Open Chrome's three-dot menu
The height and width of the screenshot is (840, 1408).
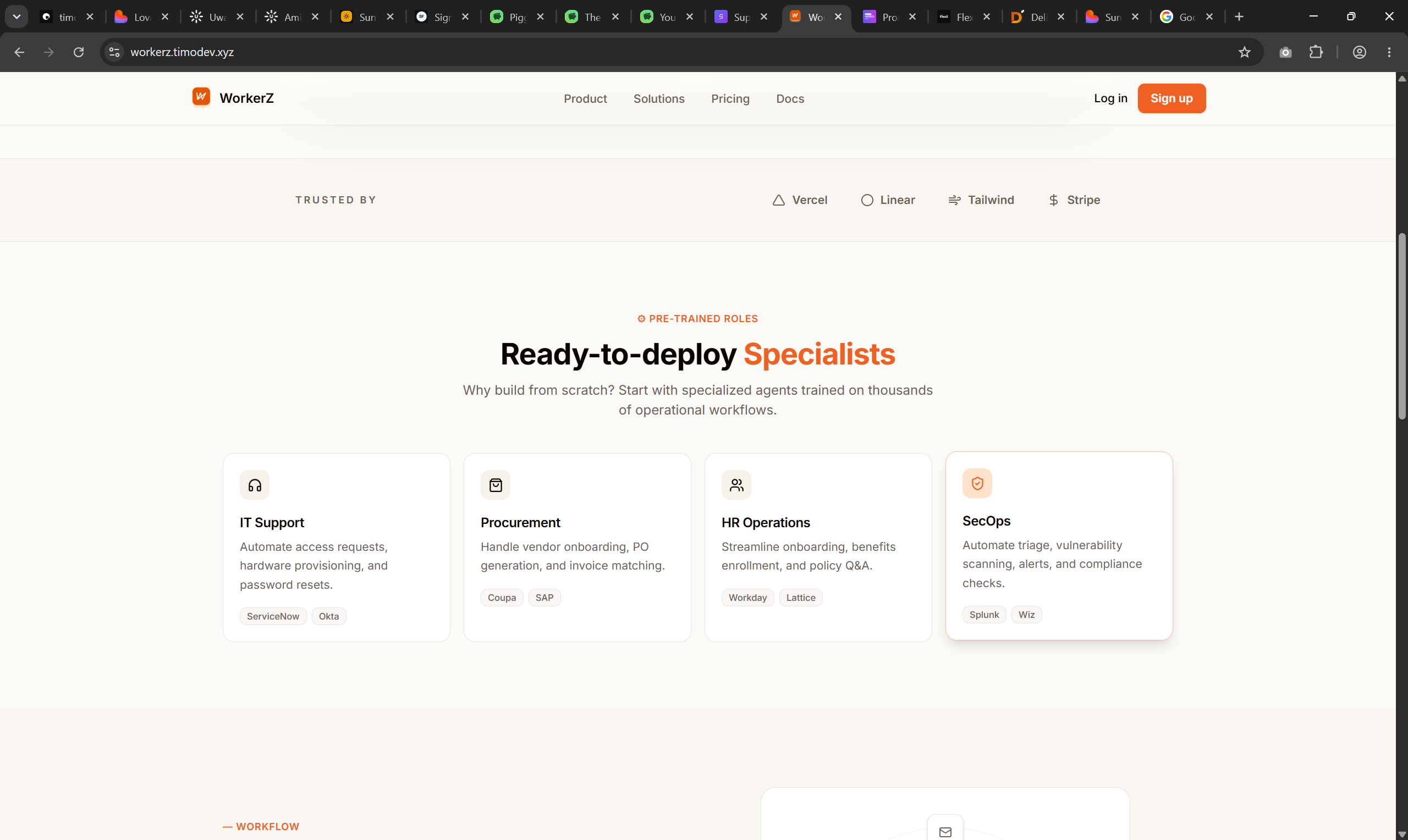pyautogui.click(x=1389, y=52)
